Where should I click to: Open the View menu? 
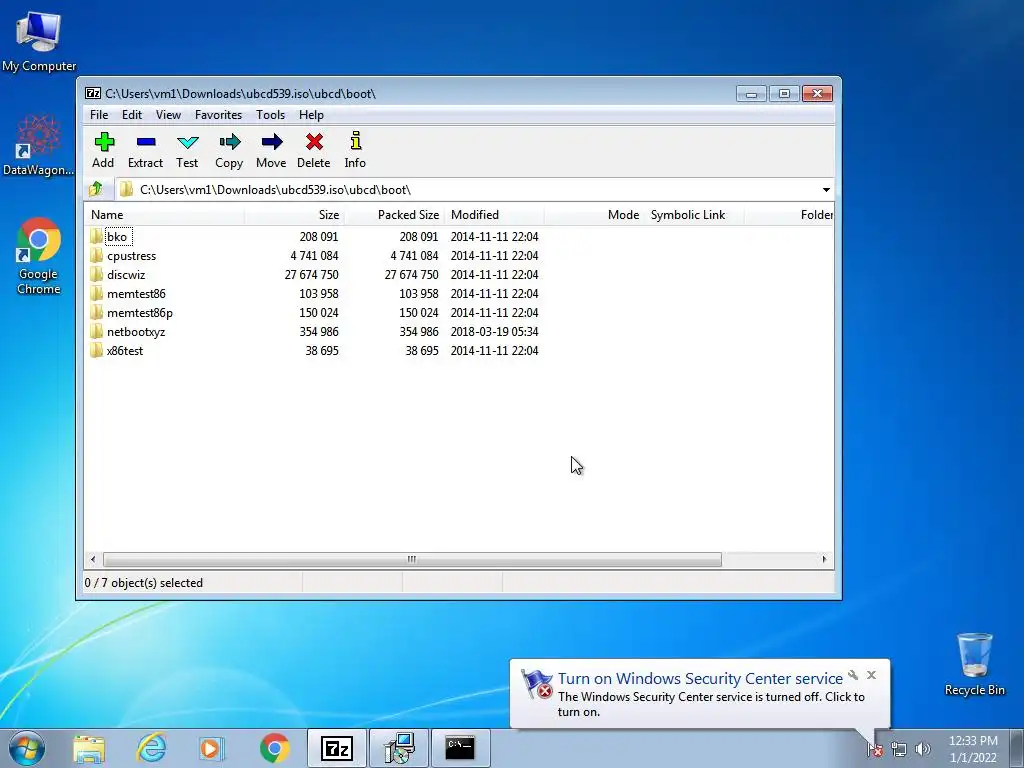(168, 115)
